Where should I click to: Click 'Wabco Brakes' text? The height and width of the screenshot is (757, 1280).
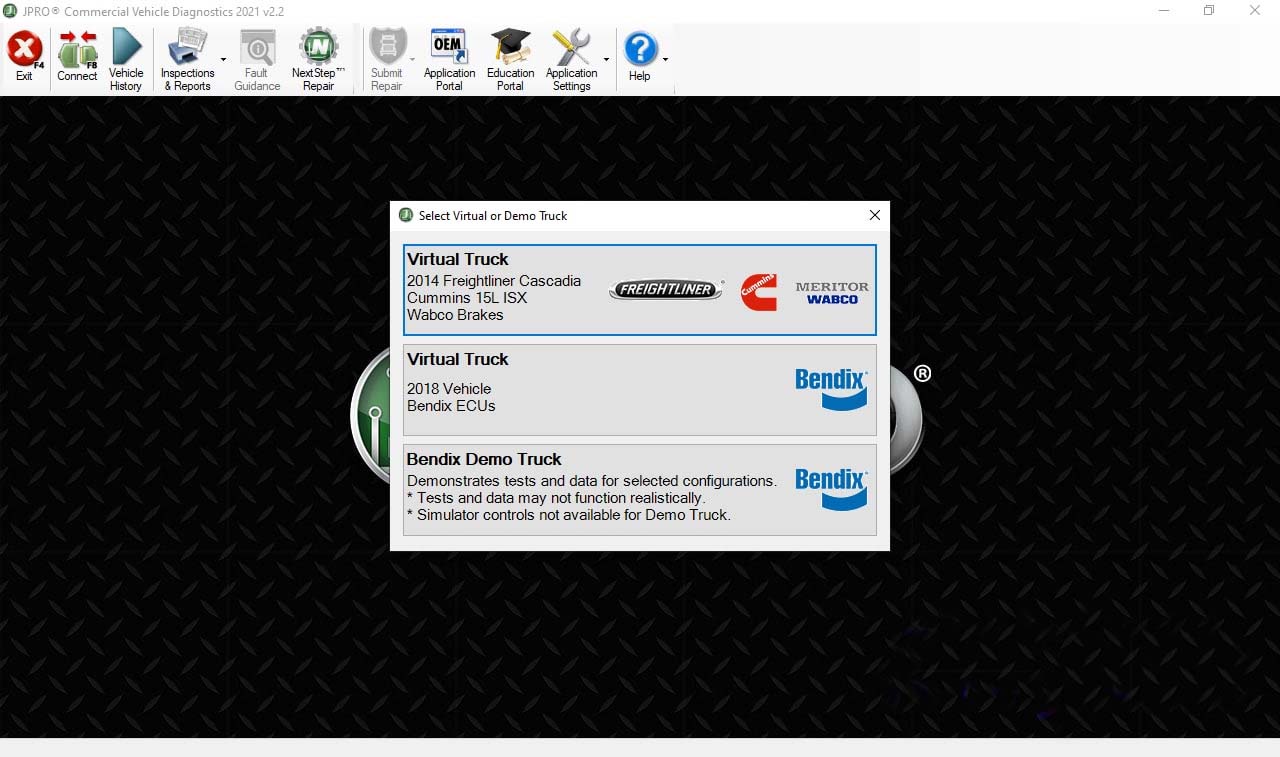click(x=455, y=315)
